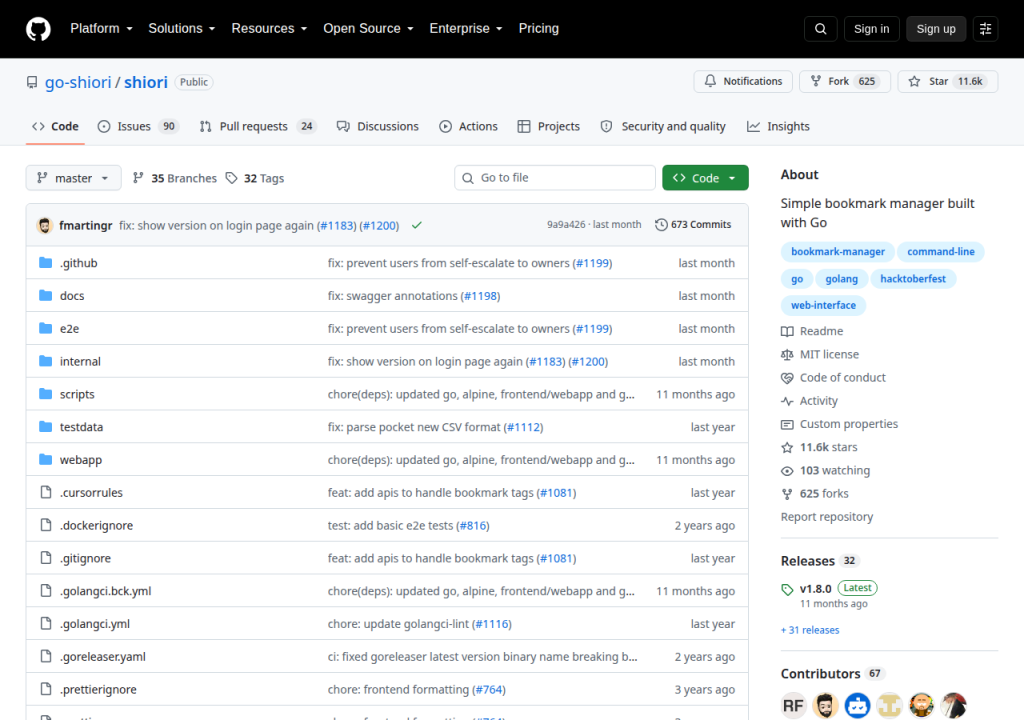The width and height of the screenshot is (1024, 720).
Task: Click the release tag icon by v1.8.0
Action: (x=787, y=589)
